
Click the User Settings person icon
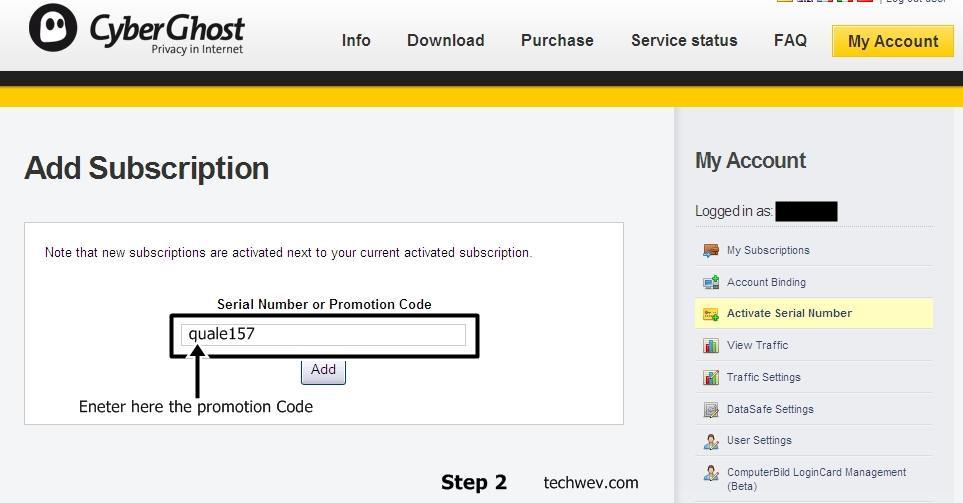coord(711,441)
